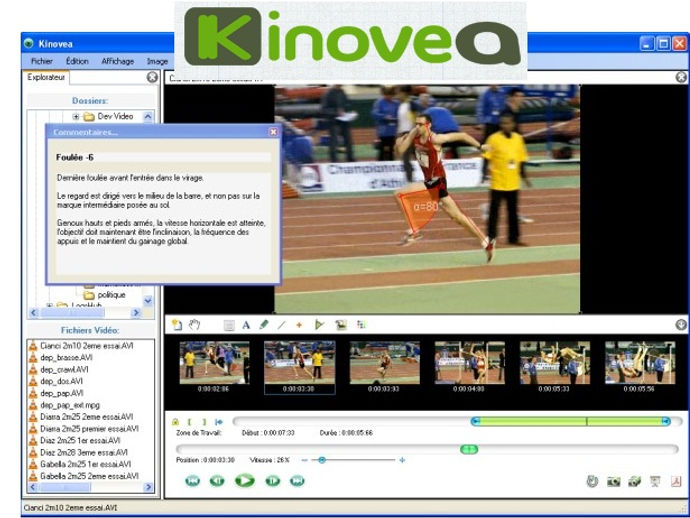690x518 pixels.
Task: Jump to last frame button
Action: (x=297, y=481)
